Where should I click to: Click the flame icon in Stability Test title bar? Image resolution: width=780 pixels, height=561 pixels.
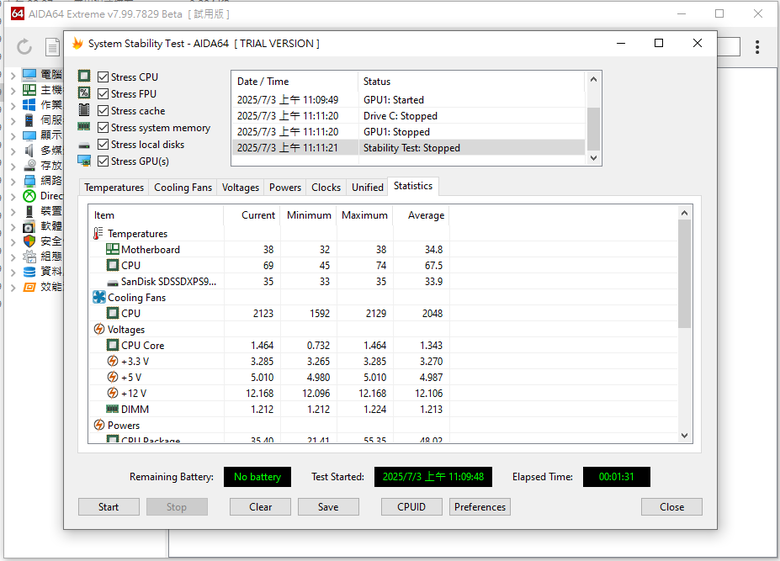click(x=78, y=43)
